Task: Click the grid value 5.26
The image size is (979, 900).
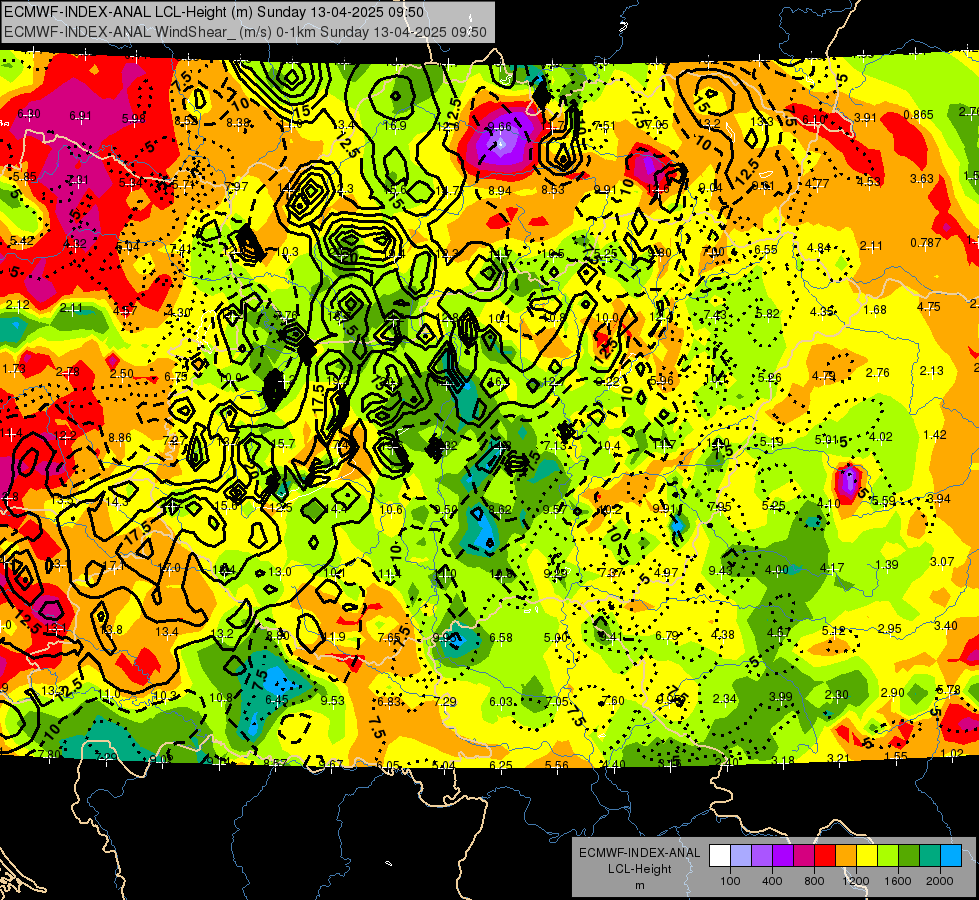Action: tap(770, 378)
